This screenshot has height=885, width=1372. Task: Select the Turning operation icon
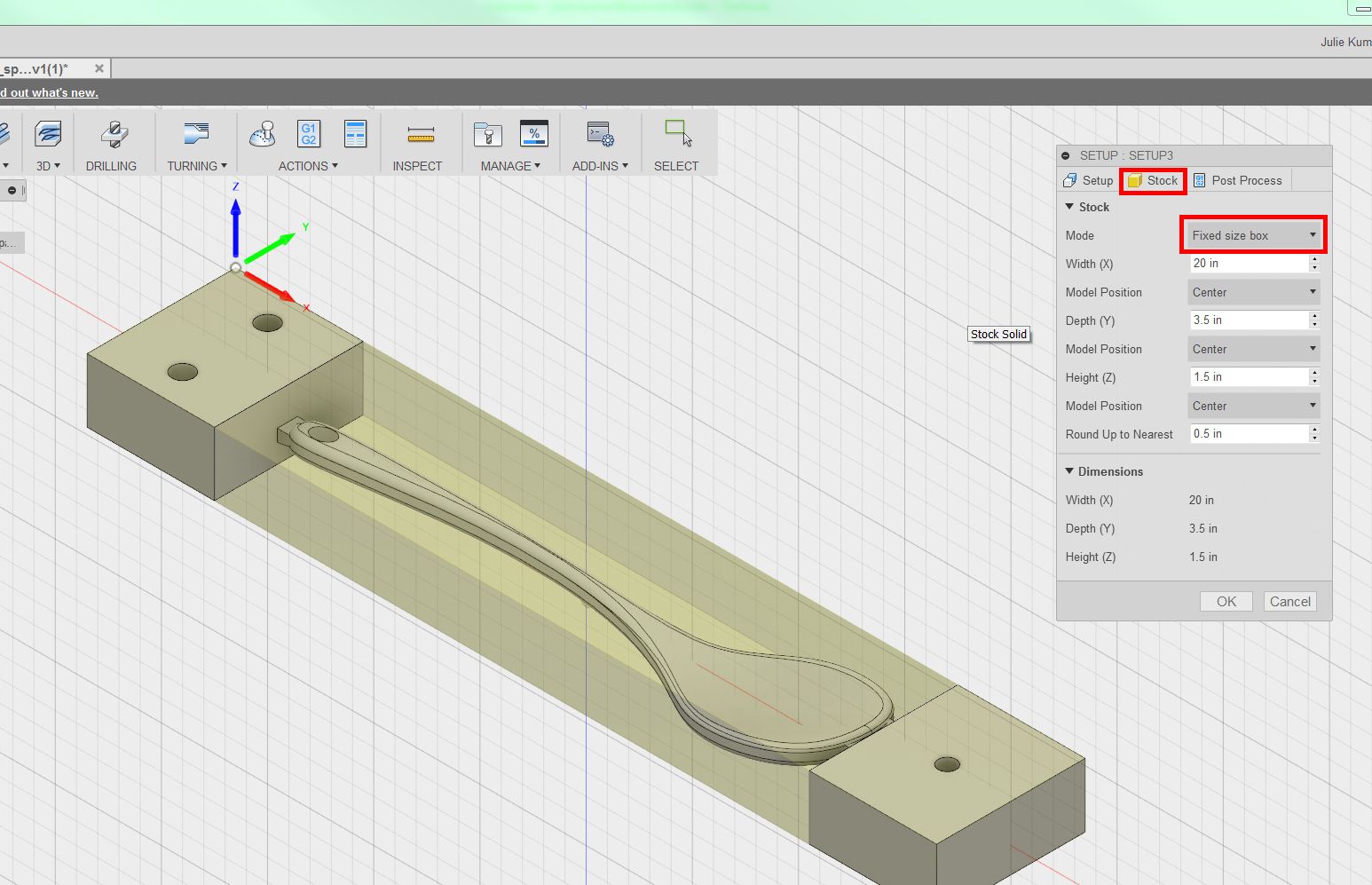pyautogui.click(x=196, y=135)
